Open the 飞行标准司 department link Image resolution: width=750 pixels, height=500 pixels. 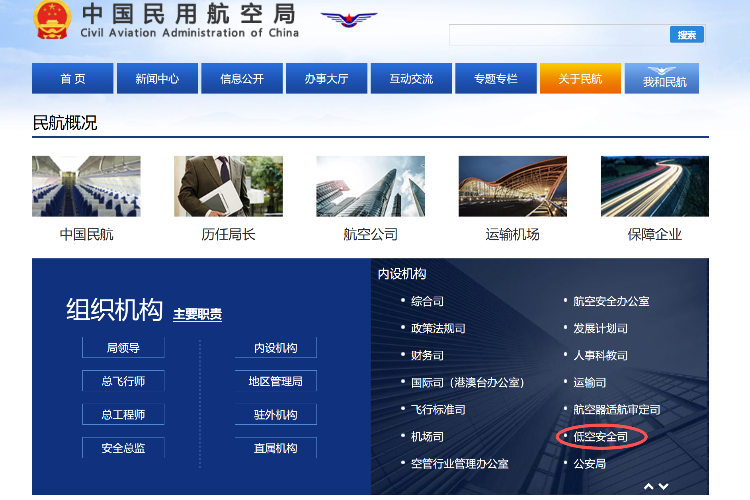pos(438,410)
